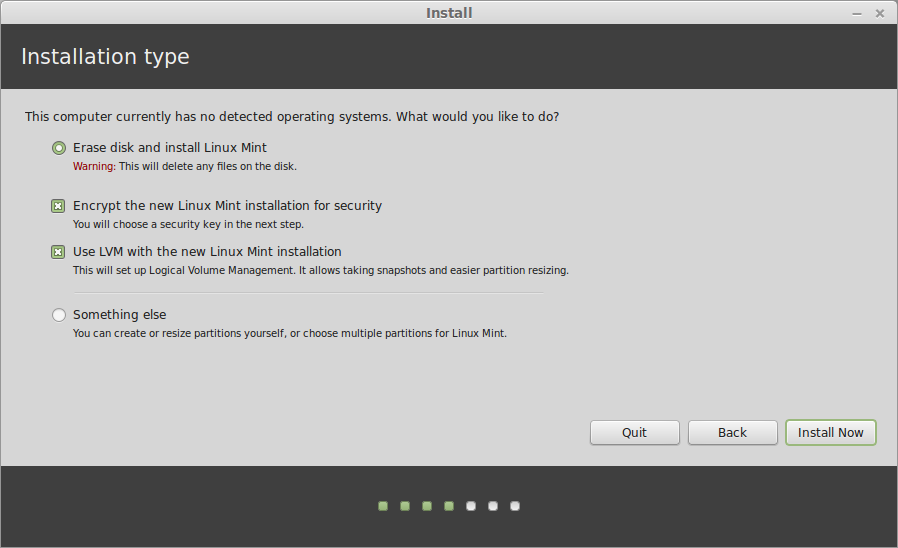Uncheck Encrypt the new Linux Mint installation
898x548 pixels.
58,206
